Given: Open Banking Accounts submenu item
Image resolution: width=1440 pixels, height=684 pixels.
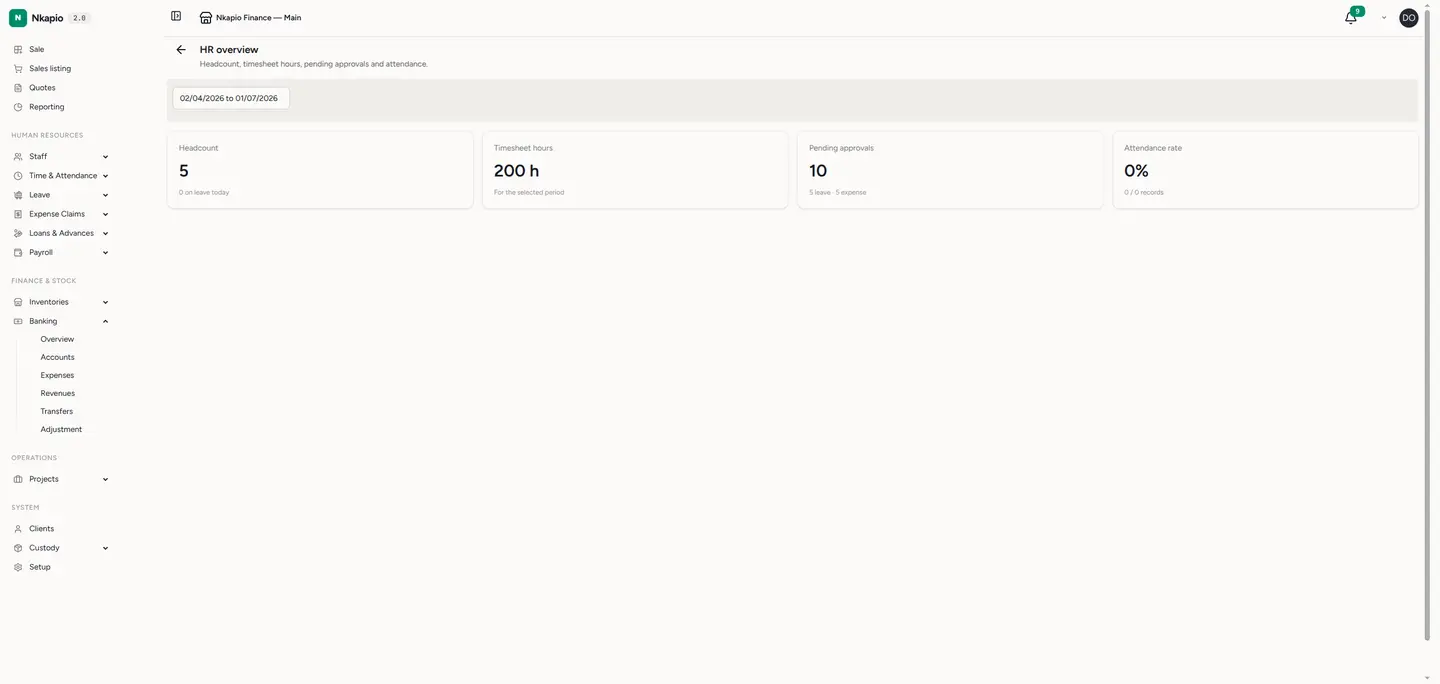Looking at the screenshot, I should 57,357.
